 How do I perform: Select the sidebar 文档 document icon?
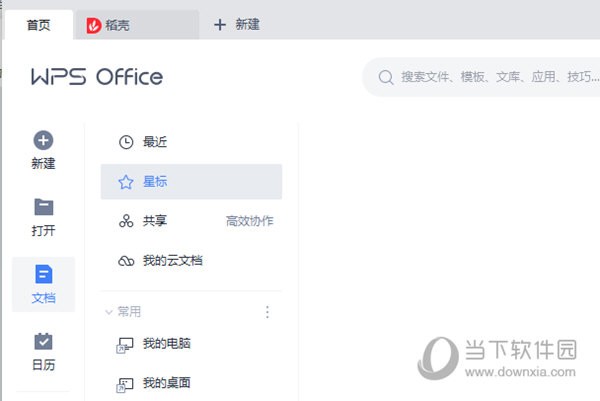[x=44, y=274]
